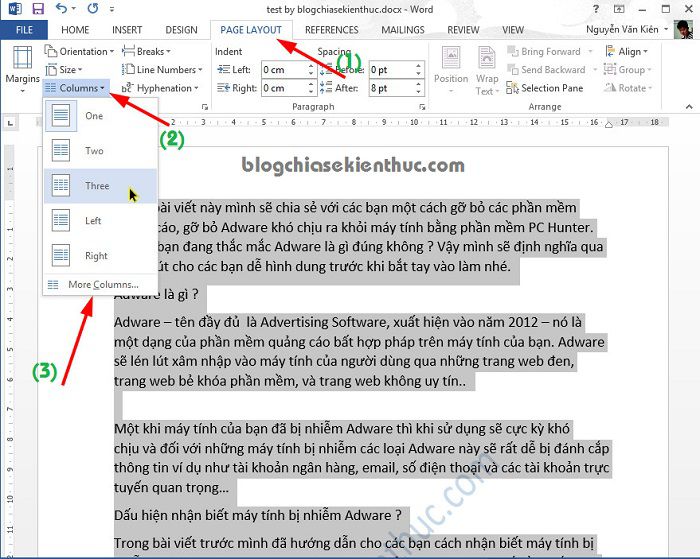The height and width of the screenshot is (559, 700).
Task: Open the Orientation dropdown
Action: pyautogui.click(x=79, y=51)
